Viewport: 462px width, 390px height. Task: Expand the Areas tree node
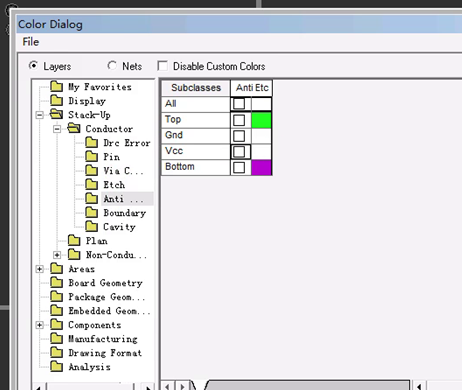(x=40, y=269)
